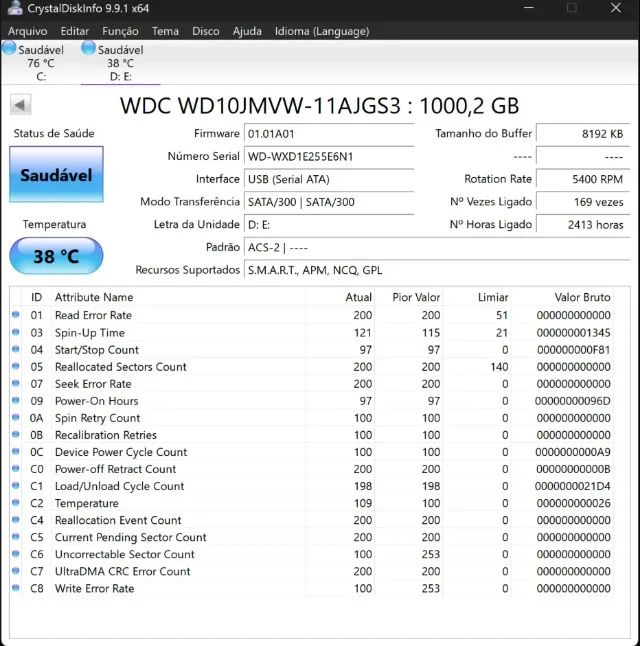Click the status dot of Recalibration Retries row
Image resolution: width=640 pixels, height=646 pixels.
pos(16,434)
